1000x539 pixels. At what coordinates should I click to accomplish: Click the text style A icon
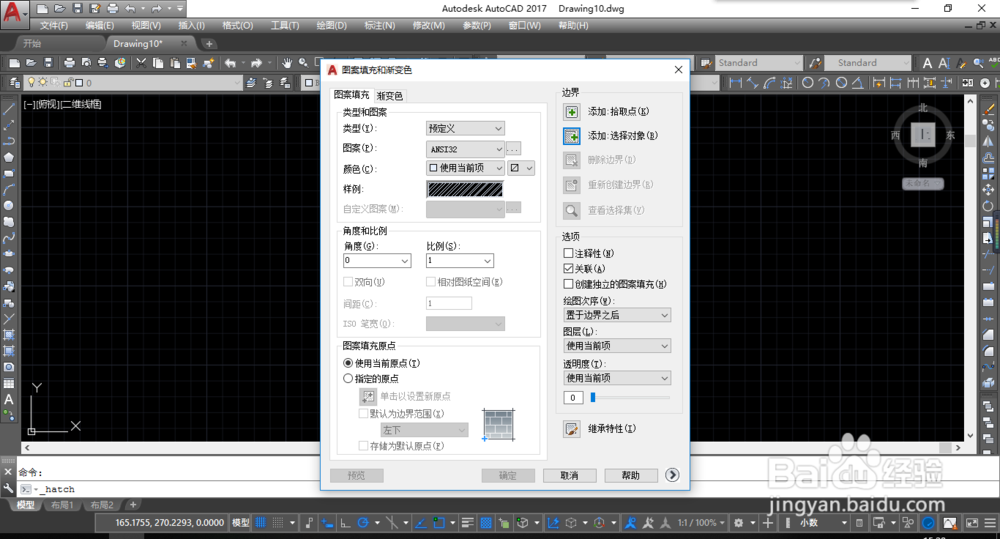(927, 63)
